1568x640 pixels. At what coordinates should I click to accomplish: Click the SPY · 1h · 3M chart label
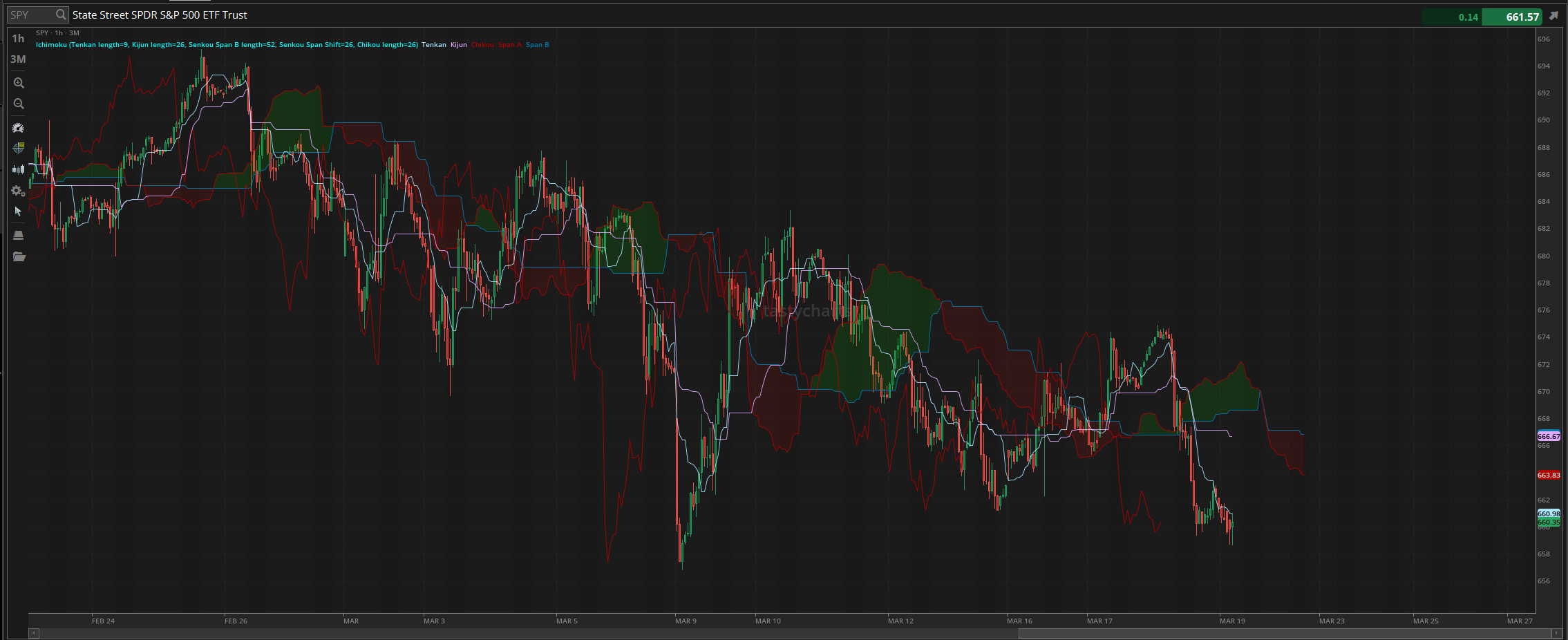click(x=57, y=33)
